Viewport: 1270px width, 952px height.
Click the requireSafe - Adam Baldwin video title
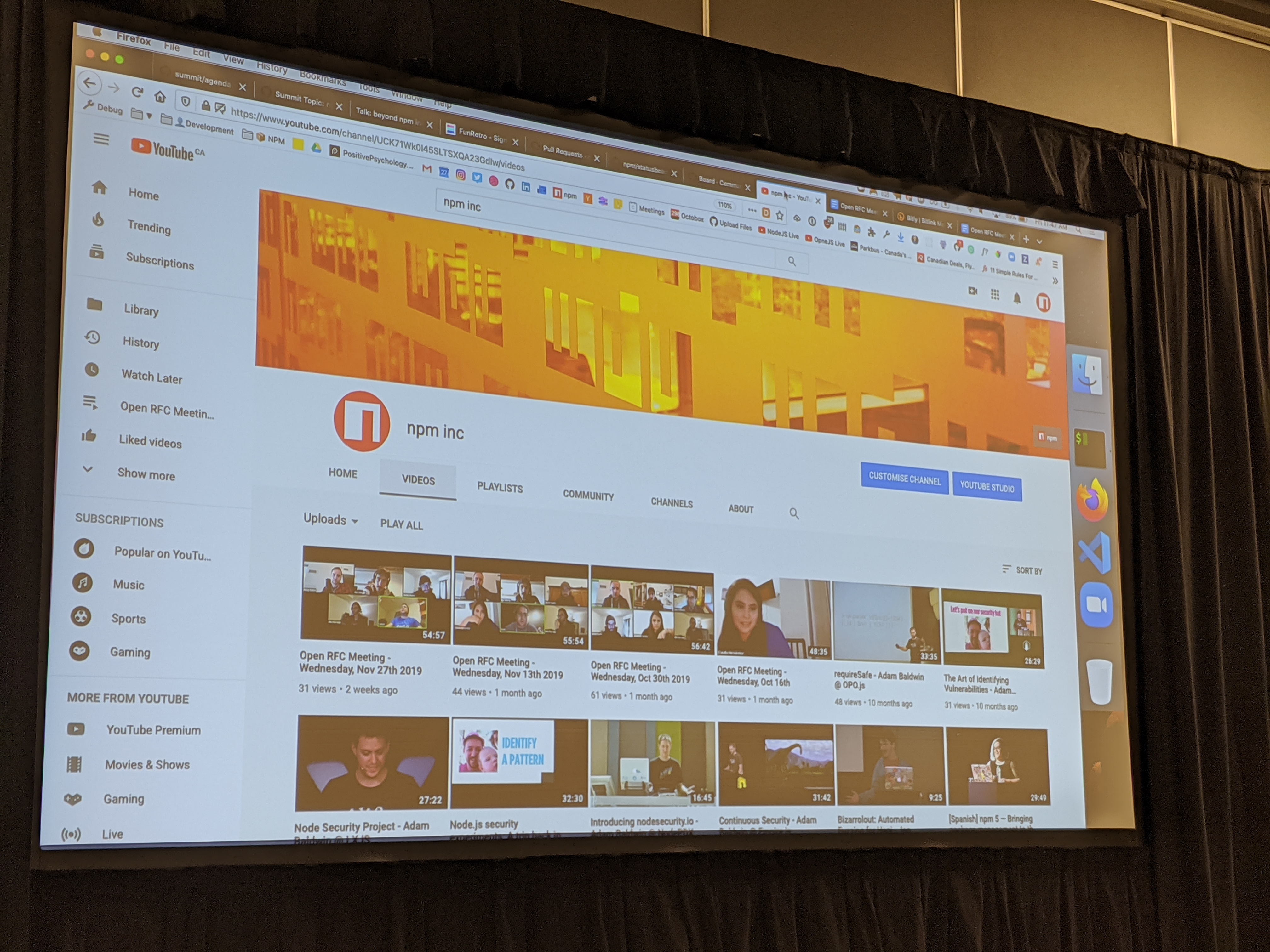point(879,680)
